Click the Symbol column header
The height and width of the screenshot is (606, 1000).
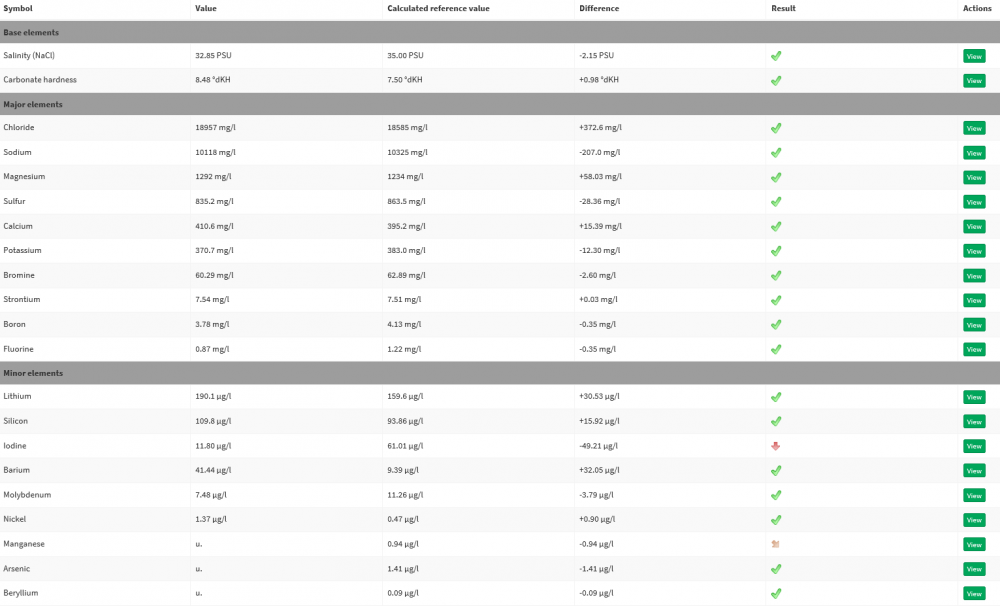18,8
